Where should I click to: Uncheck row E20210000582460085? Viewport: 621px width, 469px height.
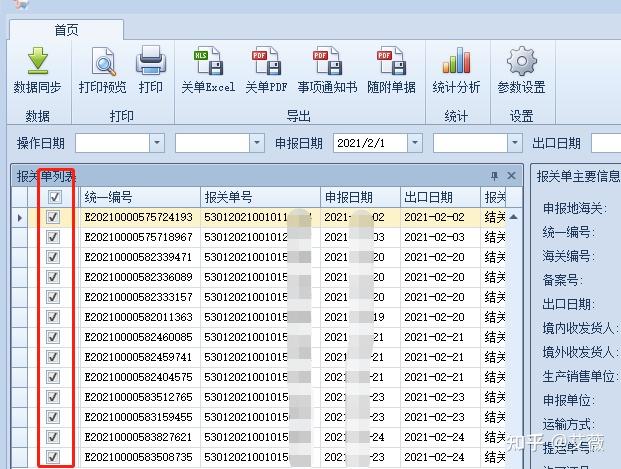pyautogui.click(x=53, y=337)
